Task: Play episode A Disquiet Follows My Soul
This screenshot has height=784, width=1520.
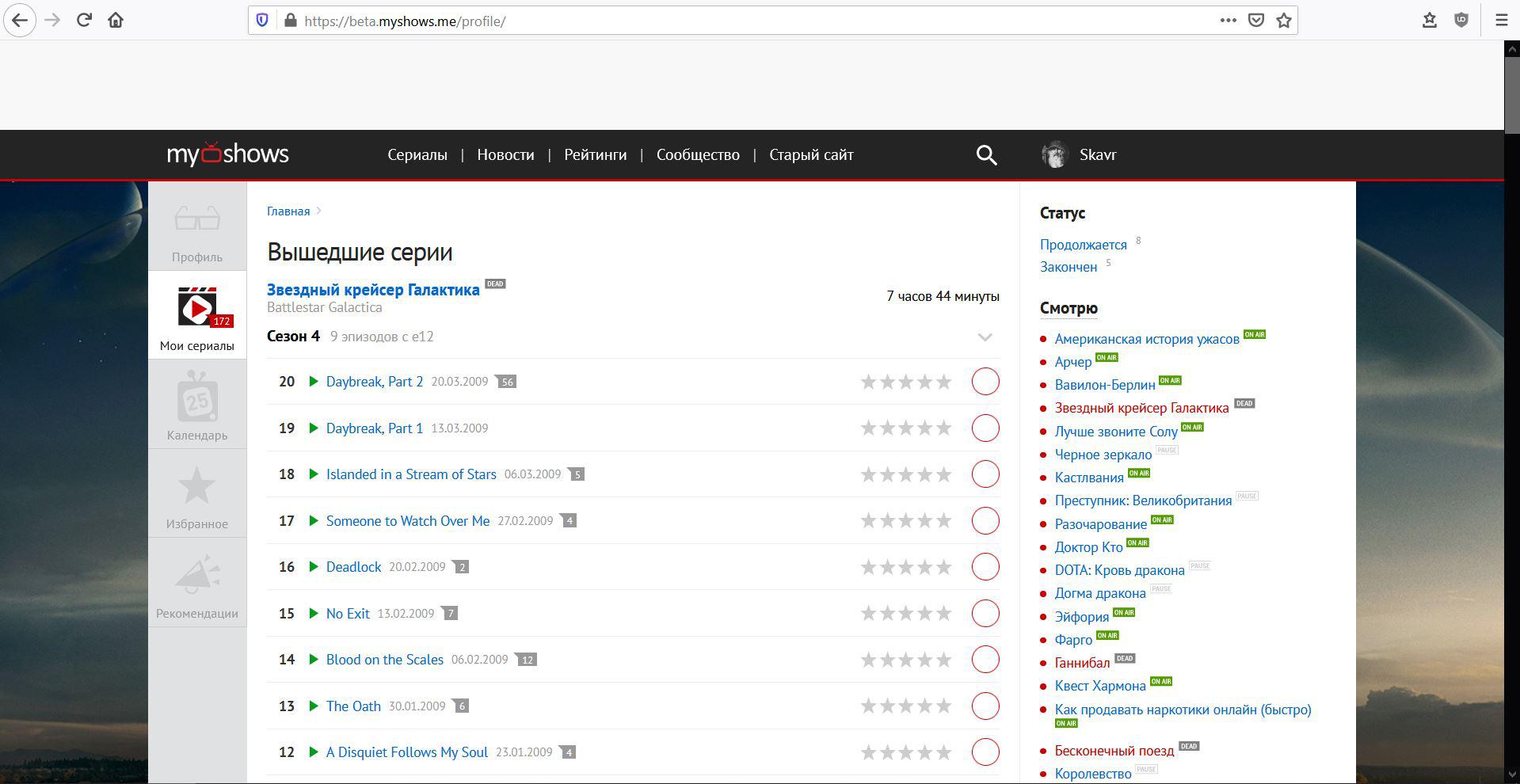Action: click(314, 752)
